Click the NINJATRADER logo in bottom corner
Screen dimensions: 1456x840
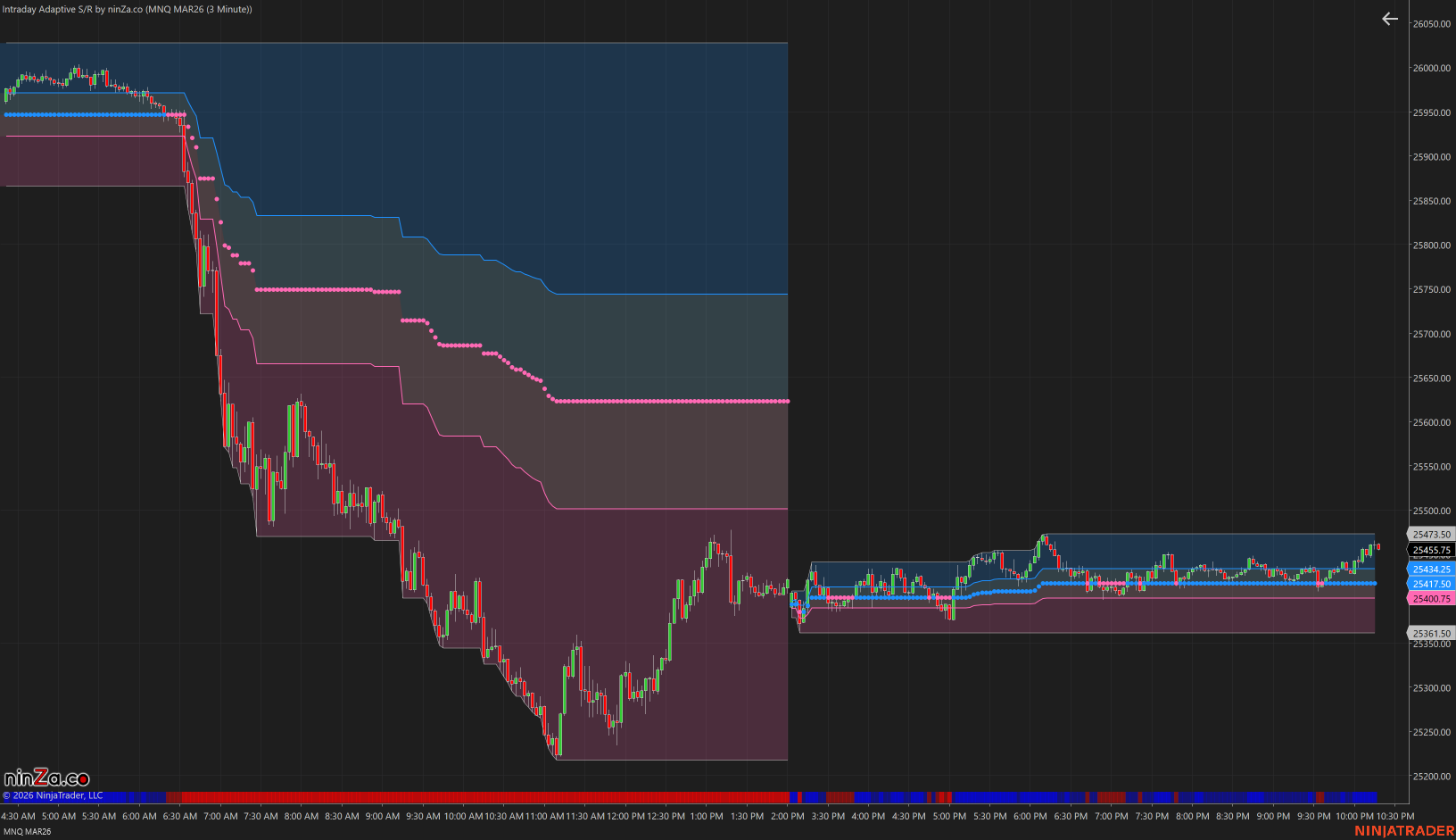[1404, 831]
